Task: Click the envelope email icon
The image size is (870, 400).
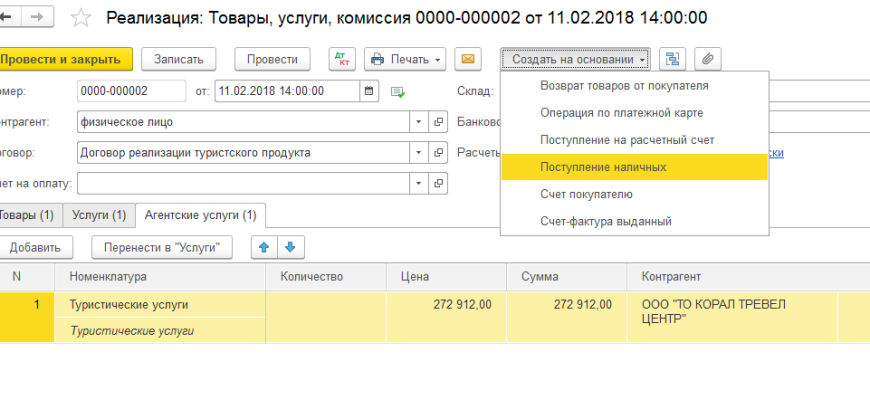Action: click(x=467, y=59)
